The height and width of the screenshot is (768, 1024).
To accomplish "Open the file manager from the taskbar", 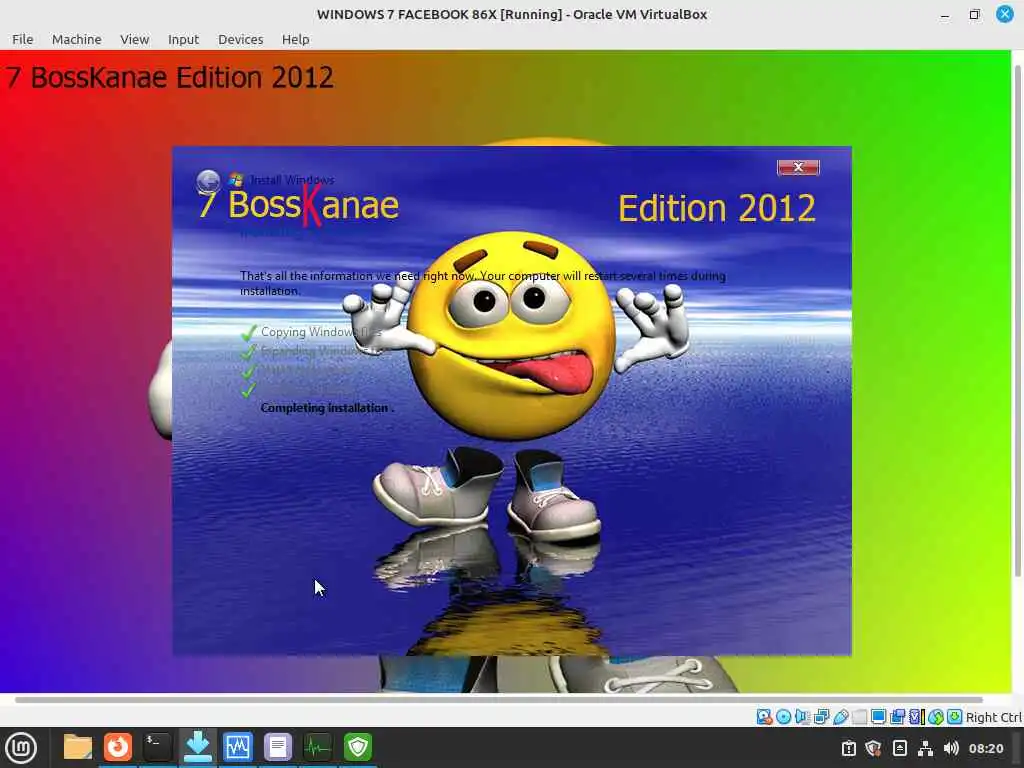I will (78, 747).
